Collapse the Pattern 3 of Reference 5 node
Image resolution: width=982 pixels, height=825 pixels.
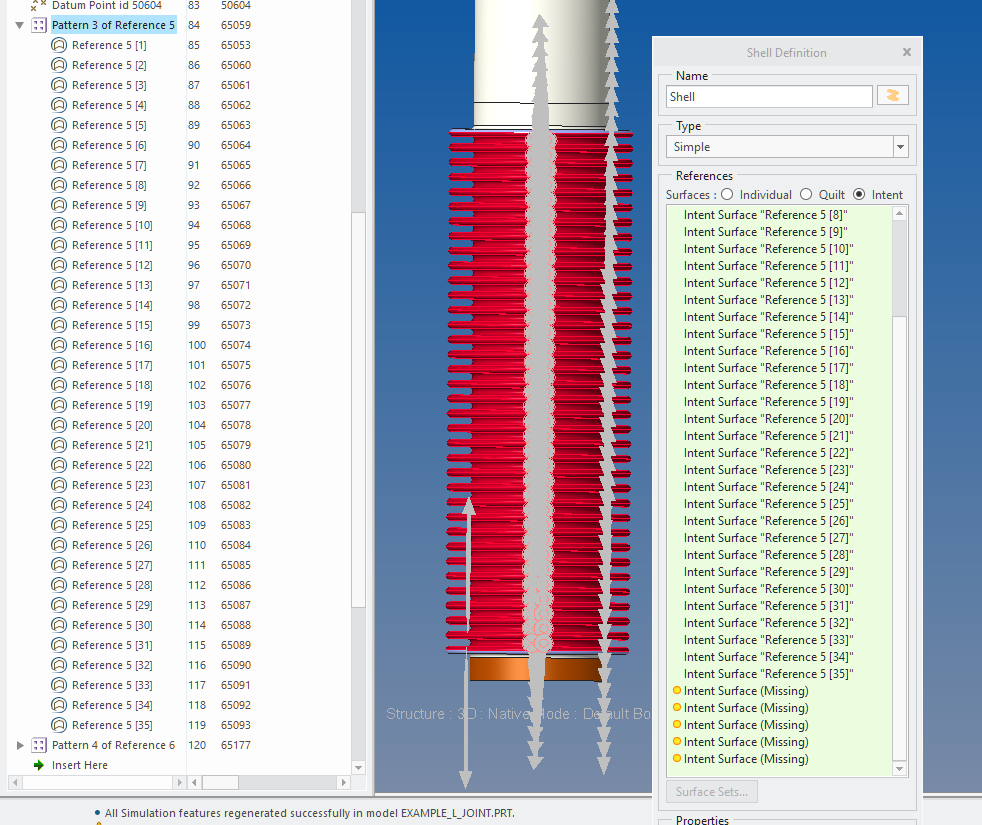pos(18,25)
